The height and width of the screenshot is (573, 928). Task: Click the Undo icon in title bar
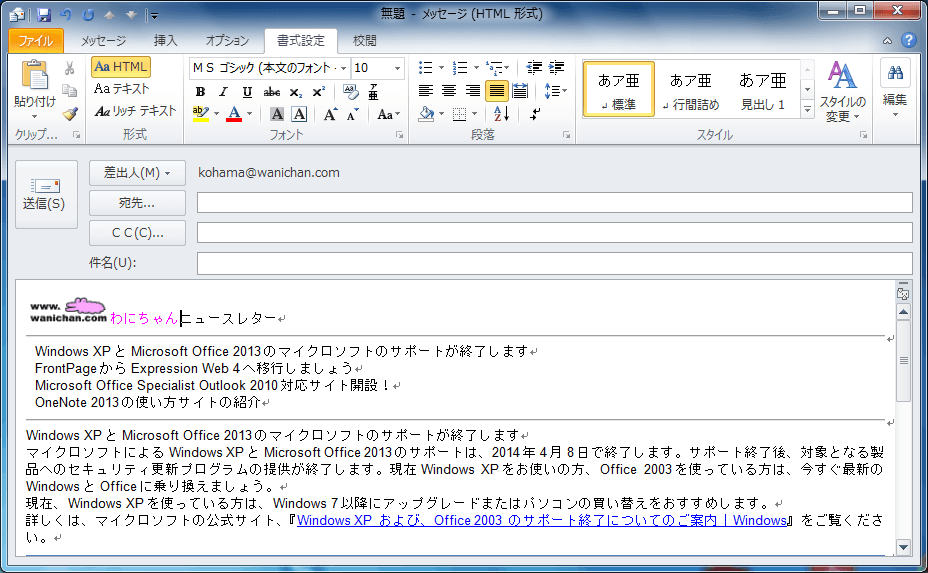[x=65, y=14]
